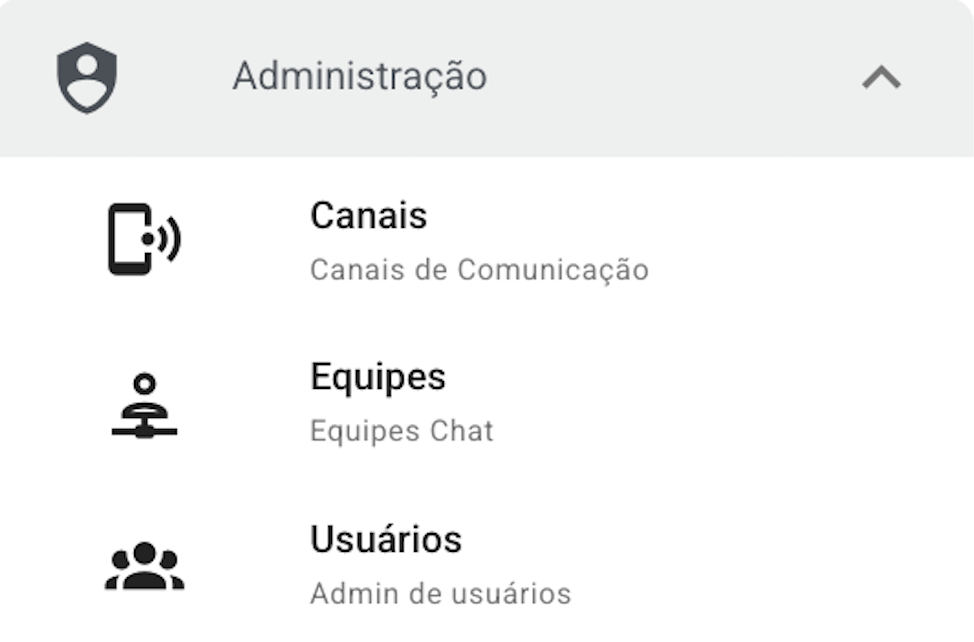Click the Administração header label
This screenshot has height=642, width=974.
pos(359,77)
